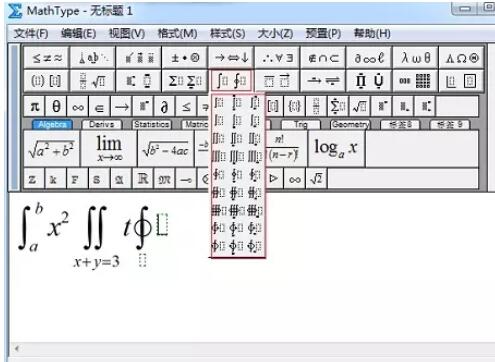The image size is (495, 362).
Task: Insert the √2 expression from the bottom bar
Action: pos(316,179)
